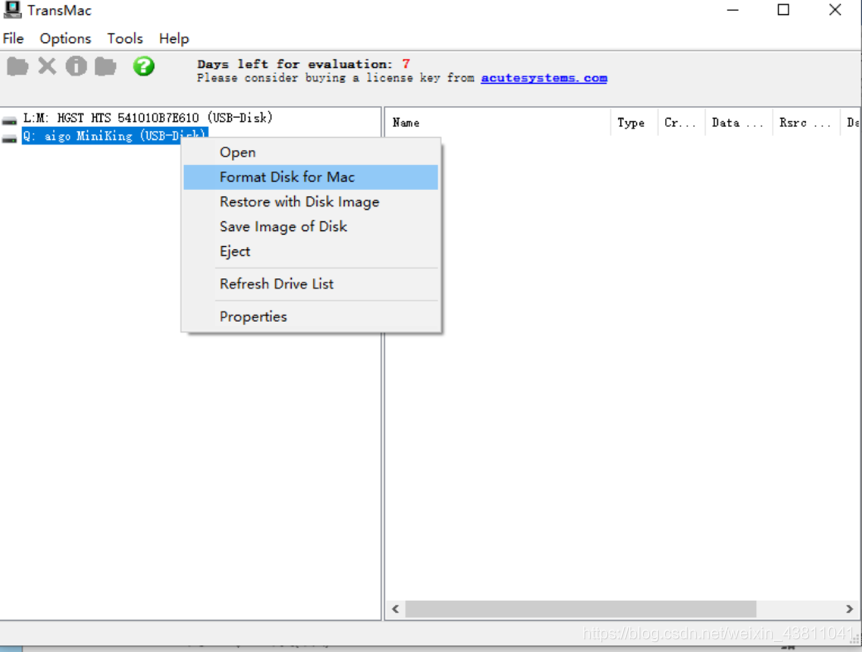Follow the acutesystems.com link
The height and width of the screenshot is (652, 862).
click(544, 78)
